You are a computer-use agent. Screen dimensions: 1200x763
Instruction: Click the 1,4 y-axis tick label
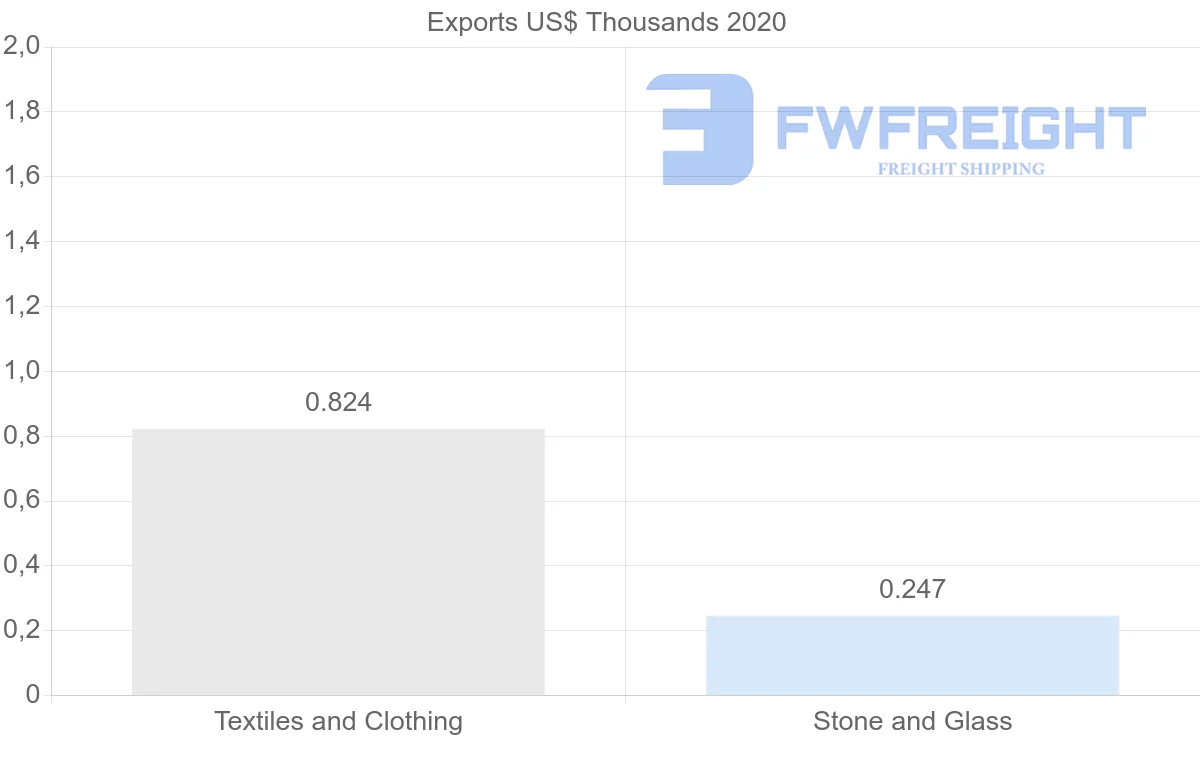pyautogui.click(x=22, y=242)
